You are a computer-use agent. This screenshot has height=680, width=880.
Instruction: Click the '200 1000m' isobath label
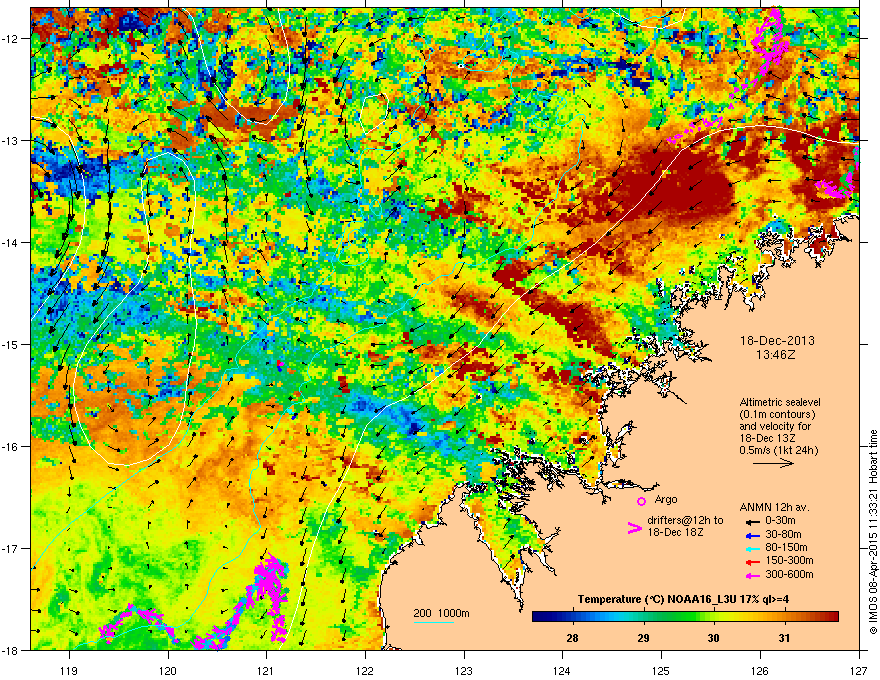click(x=441, y=613)
